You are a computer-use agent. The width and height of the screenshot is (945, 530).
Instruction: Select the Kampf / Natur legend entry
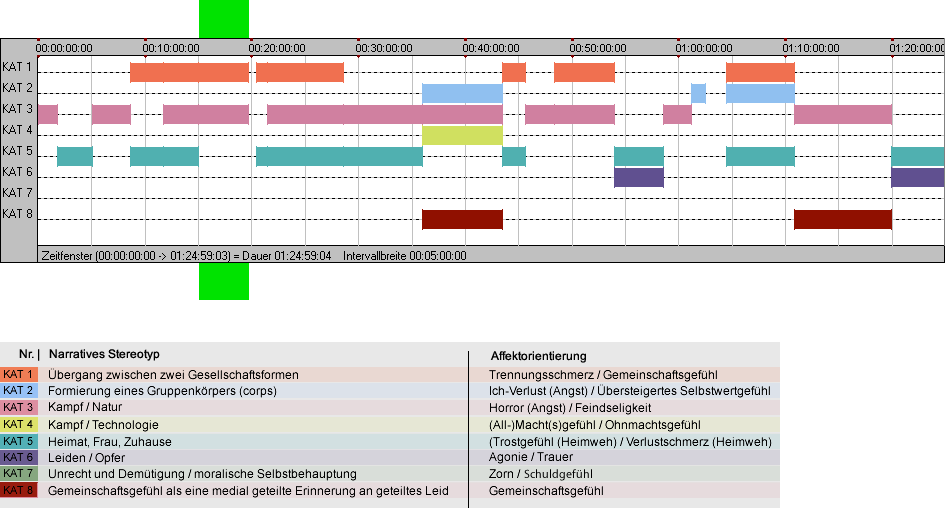pyautogui.click(x=85, y=407)
